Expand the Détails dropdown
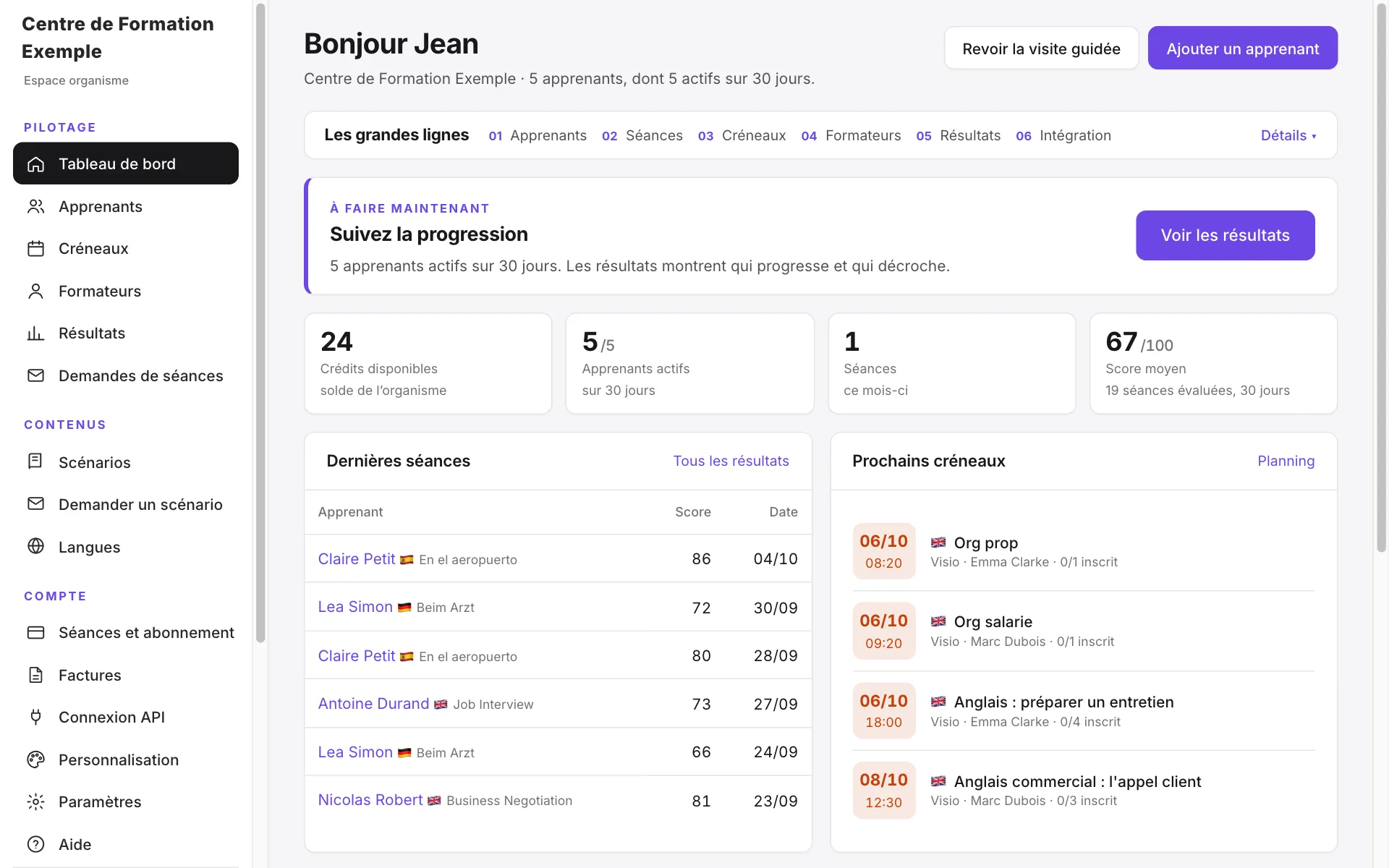 click(x=1288, y=135)
